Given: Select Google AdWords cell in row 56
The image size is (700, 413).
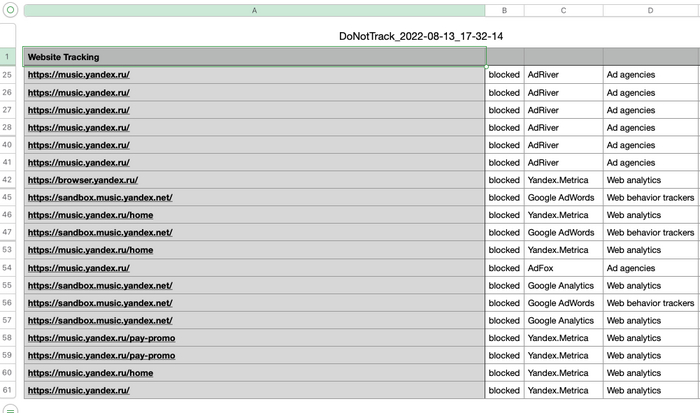Looking at the screenshot, I should (x=563, y=303).
